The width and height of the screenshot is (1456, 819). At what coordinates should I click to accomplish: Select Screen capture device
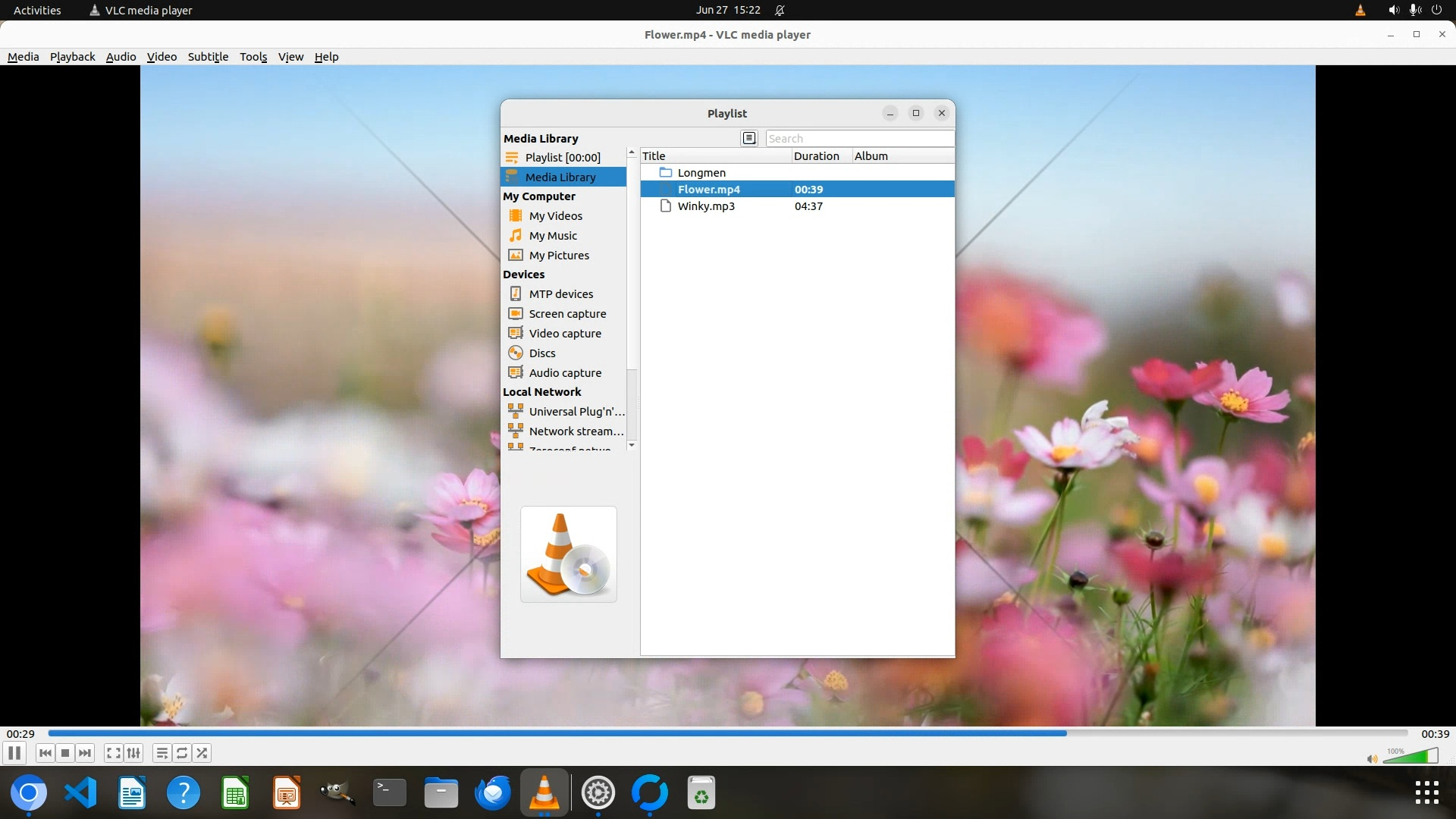coord(567,314)
